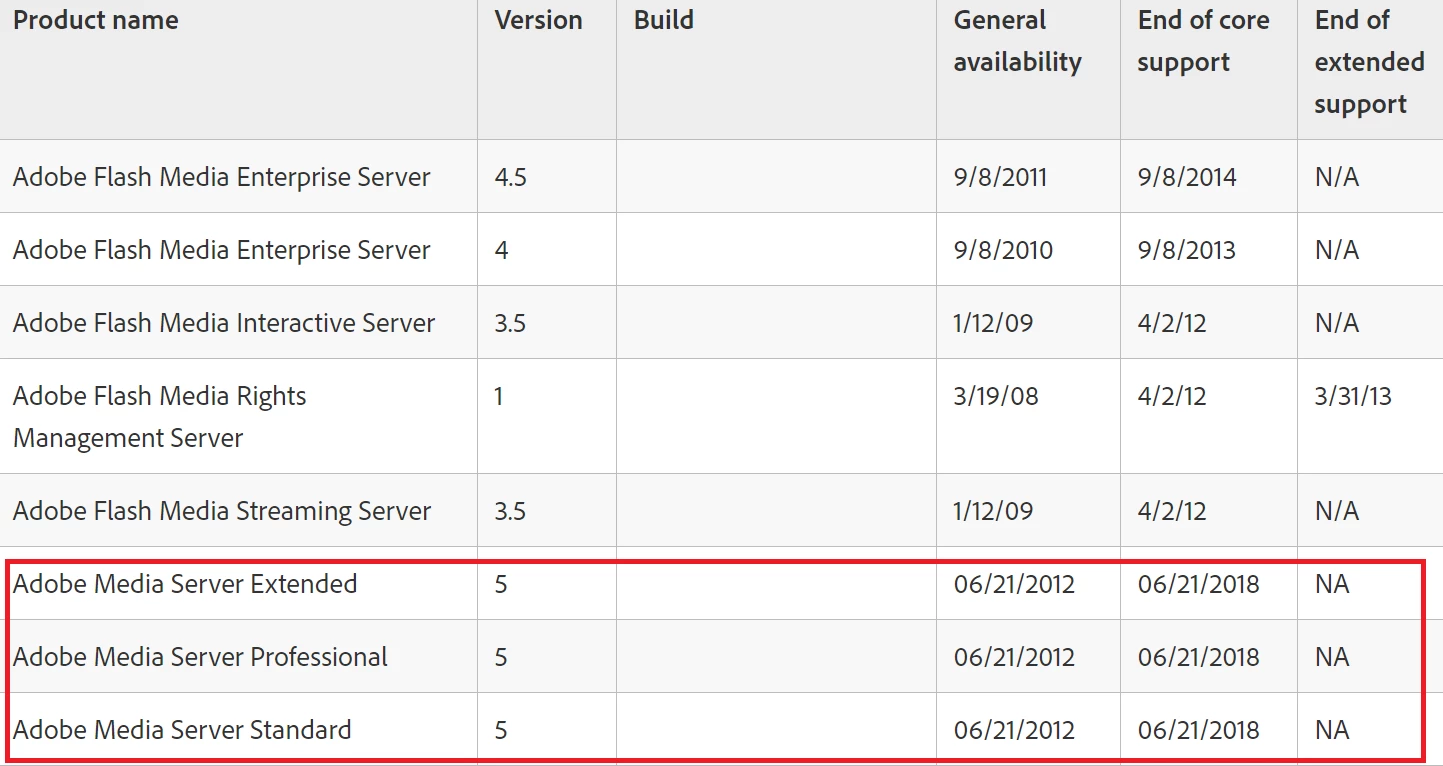Screen dimensions: 1443x766
Task: Select "Adobe Flash Media Streaming Server" name
Action: [222, 511]
